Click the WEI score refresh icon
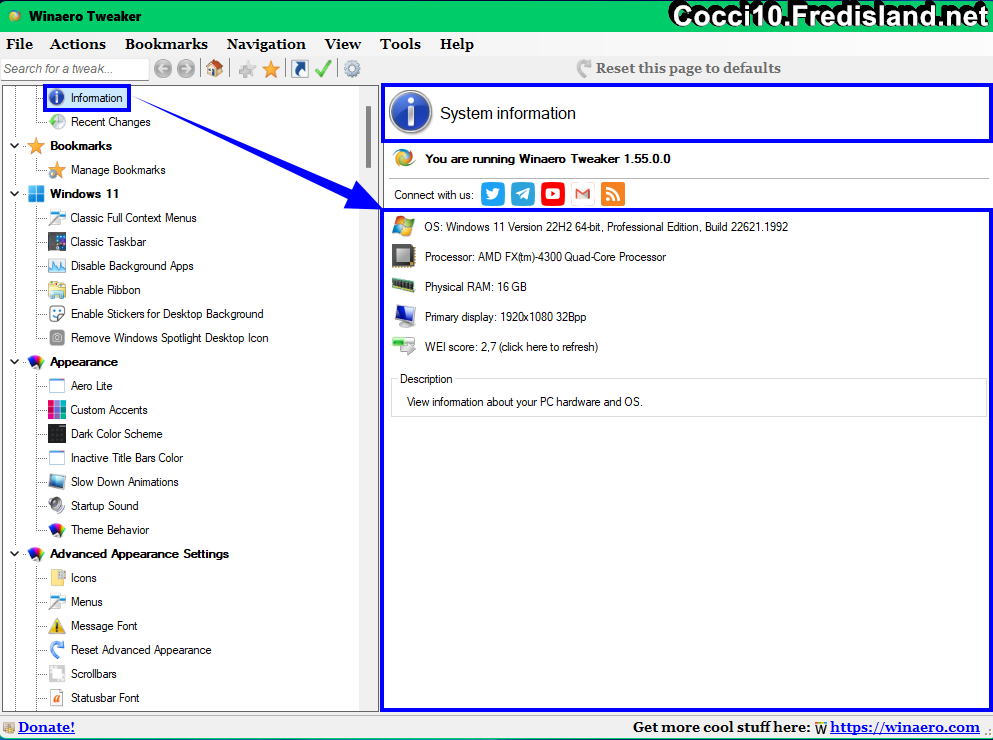This screenshot has width=993, height=740. pyautogui.click(x=403, y=346)
